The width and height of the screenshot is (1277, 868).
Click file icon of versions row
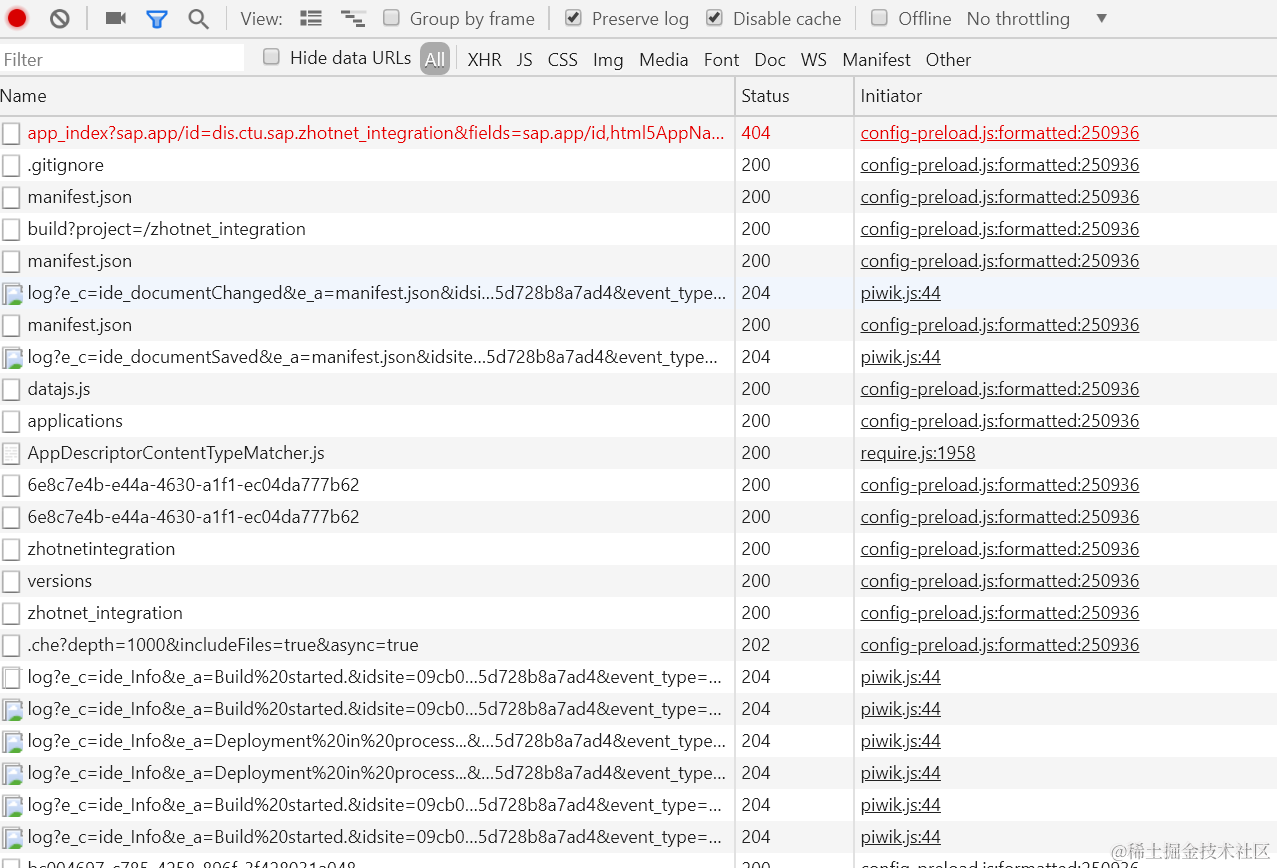[11, 581]
